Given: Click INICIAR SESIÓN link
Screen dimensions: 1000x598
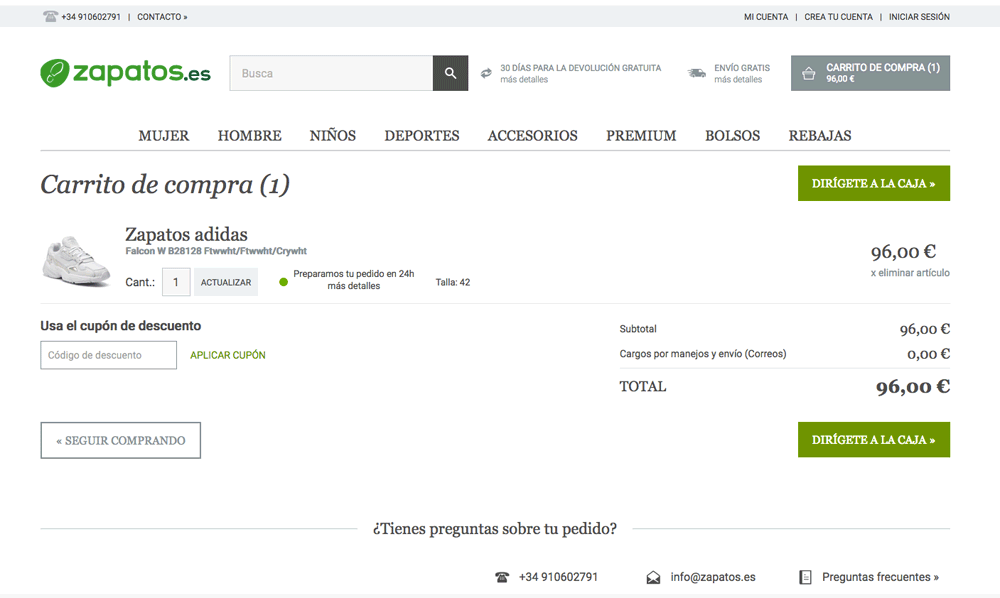Looking at the screenshot, I should point(919,17).
